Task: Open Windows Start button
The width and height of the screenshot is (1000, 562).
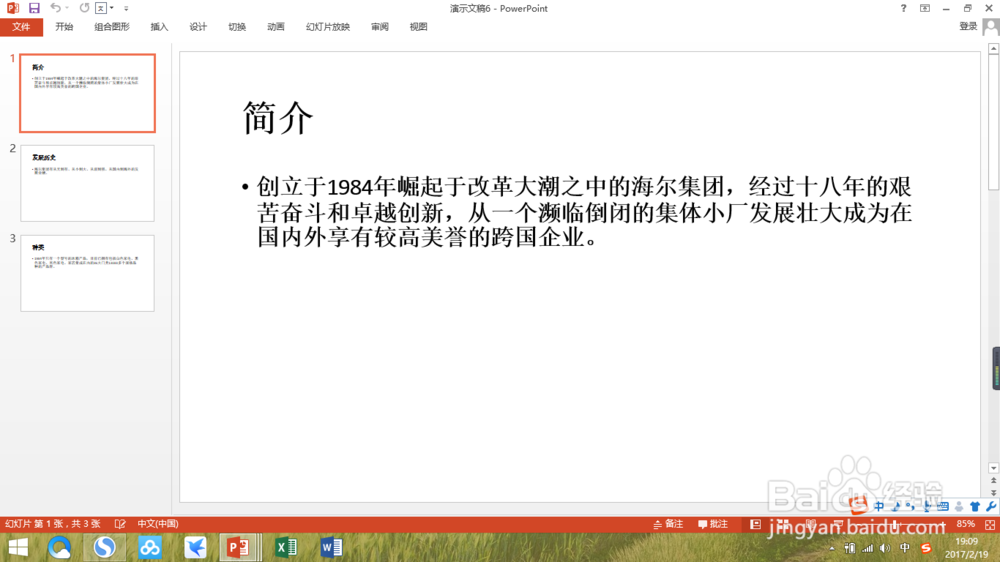Action: coord(18,547)
